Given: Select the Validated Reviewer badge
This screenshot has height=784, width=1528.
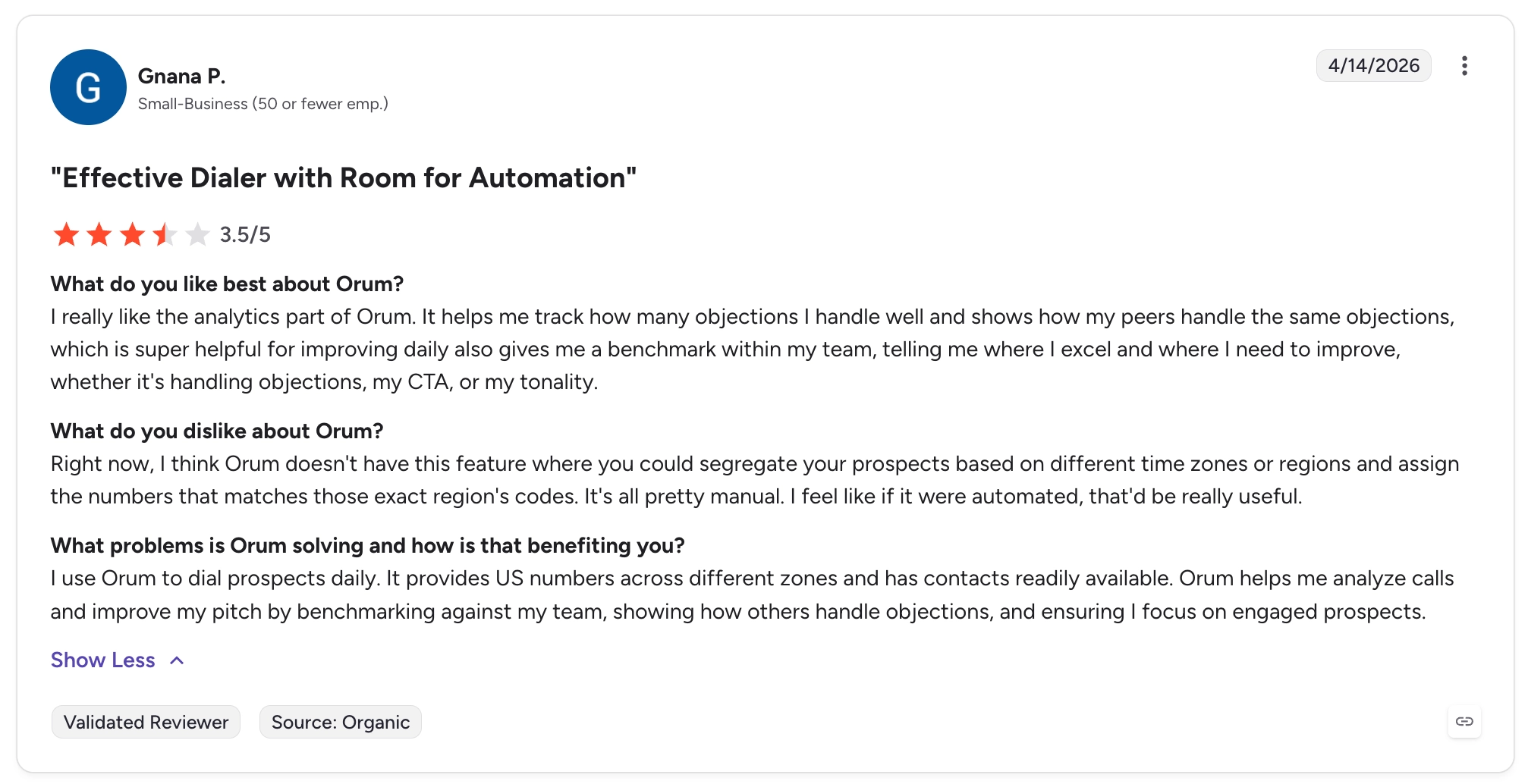Looking at the screenshot, I should (146, 722).
